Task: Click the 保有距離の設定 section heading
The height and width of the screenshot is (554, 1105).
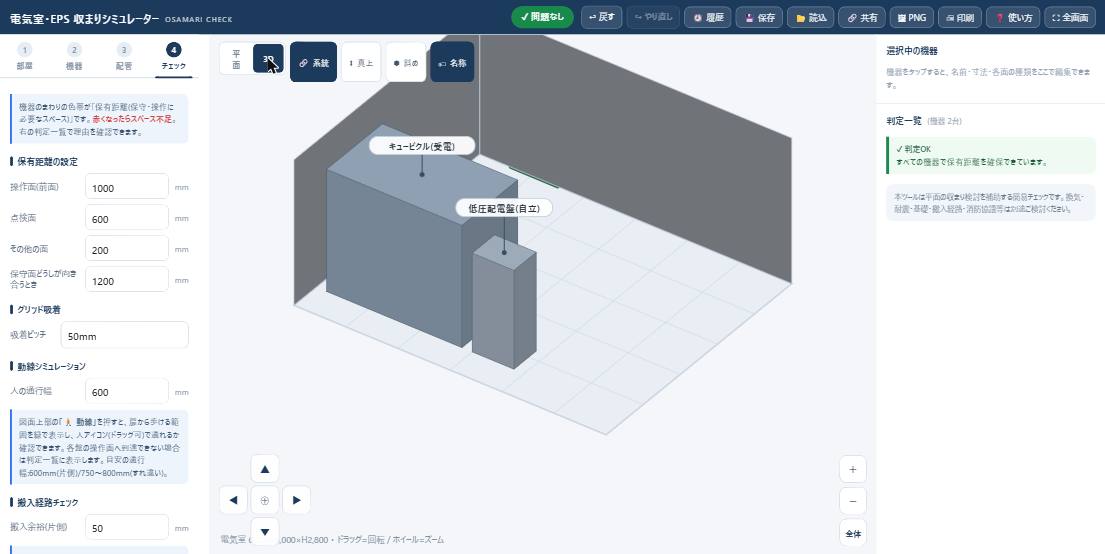Action: [47, 161]
